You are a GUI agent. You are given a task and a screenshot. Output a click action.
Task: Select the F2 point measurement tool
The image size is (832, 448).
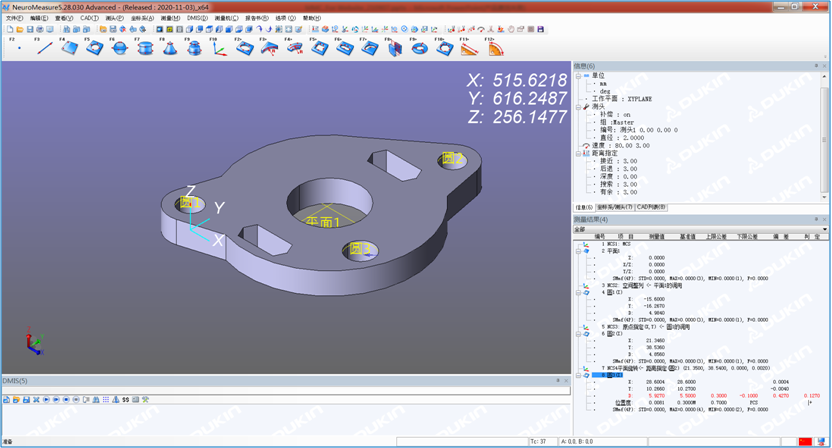tap(19, 47)
